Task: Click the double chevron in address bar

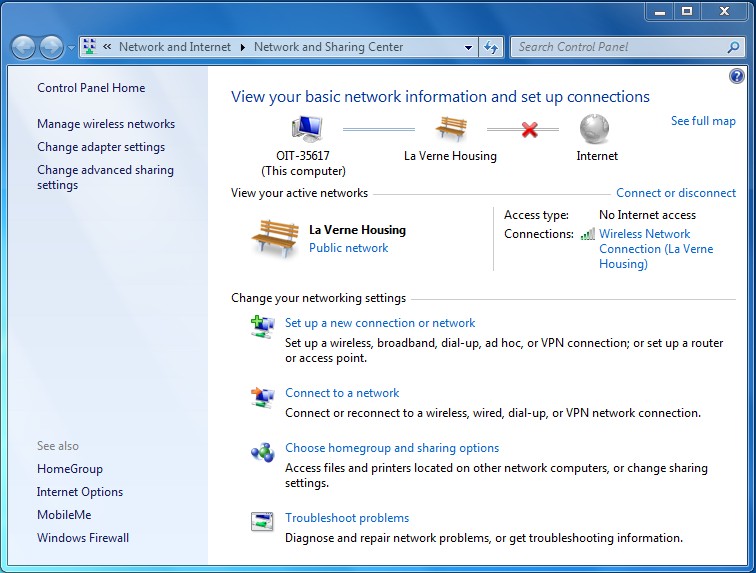Action: tap(107, 47)
